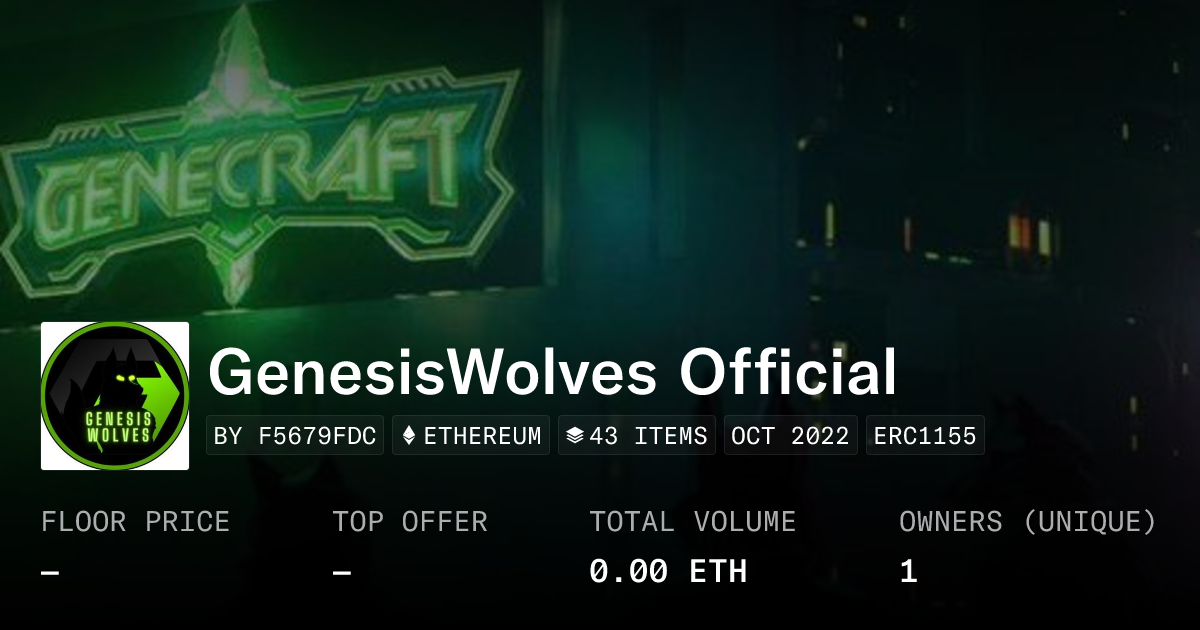Click the Genesis Wolves collection avatar

tap(115, 396)
